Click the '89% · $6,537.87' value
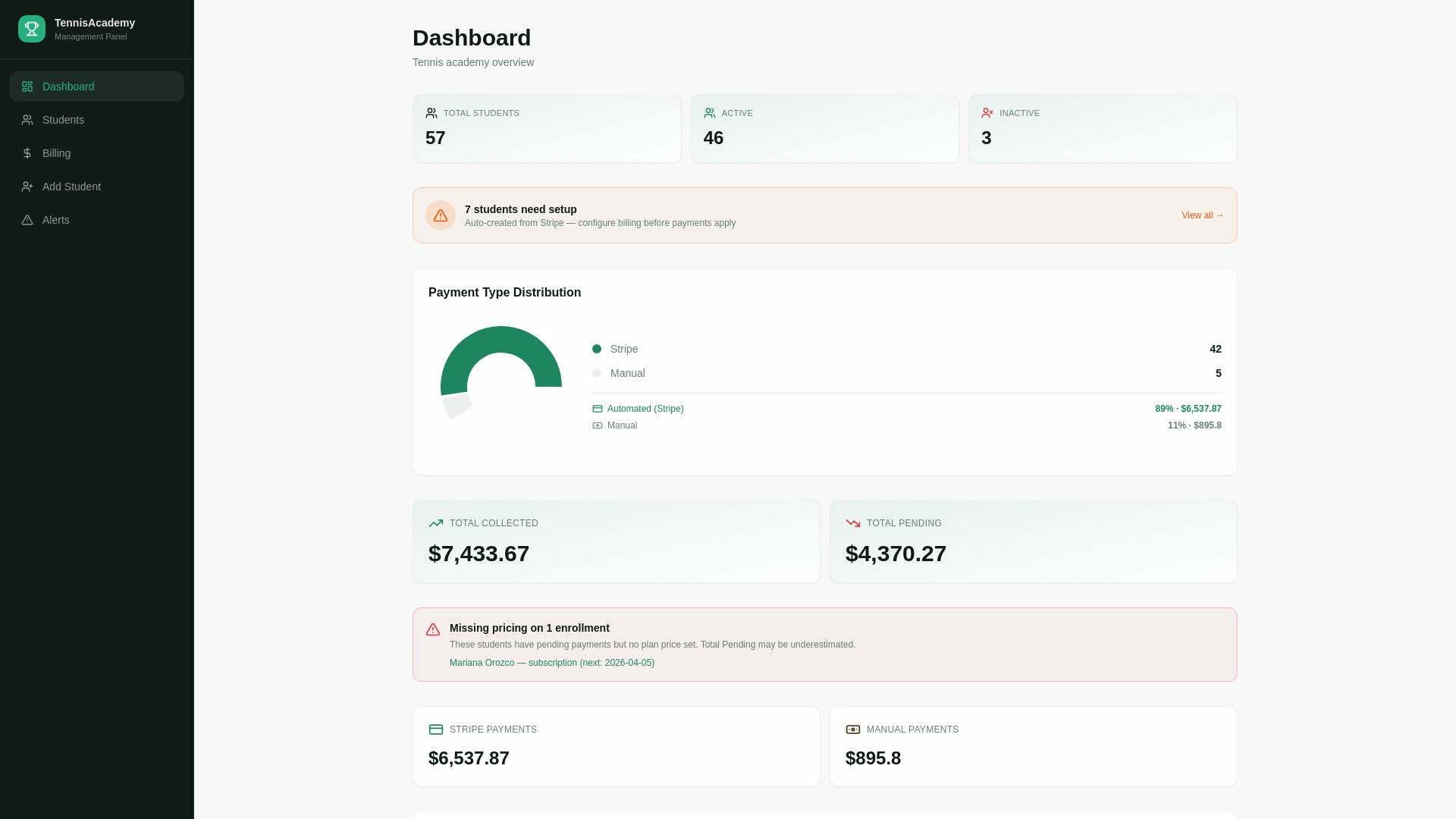The image size is (1456, 819). (x=1188, y=409)
